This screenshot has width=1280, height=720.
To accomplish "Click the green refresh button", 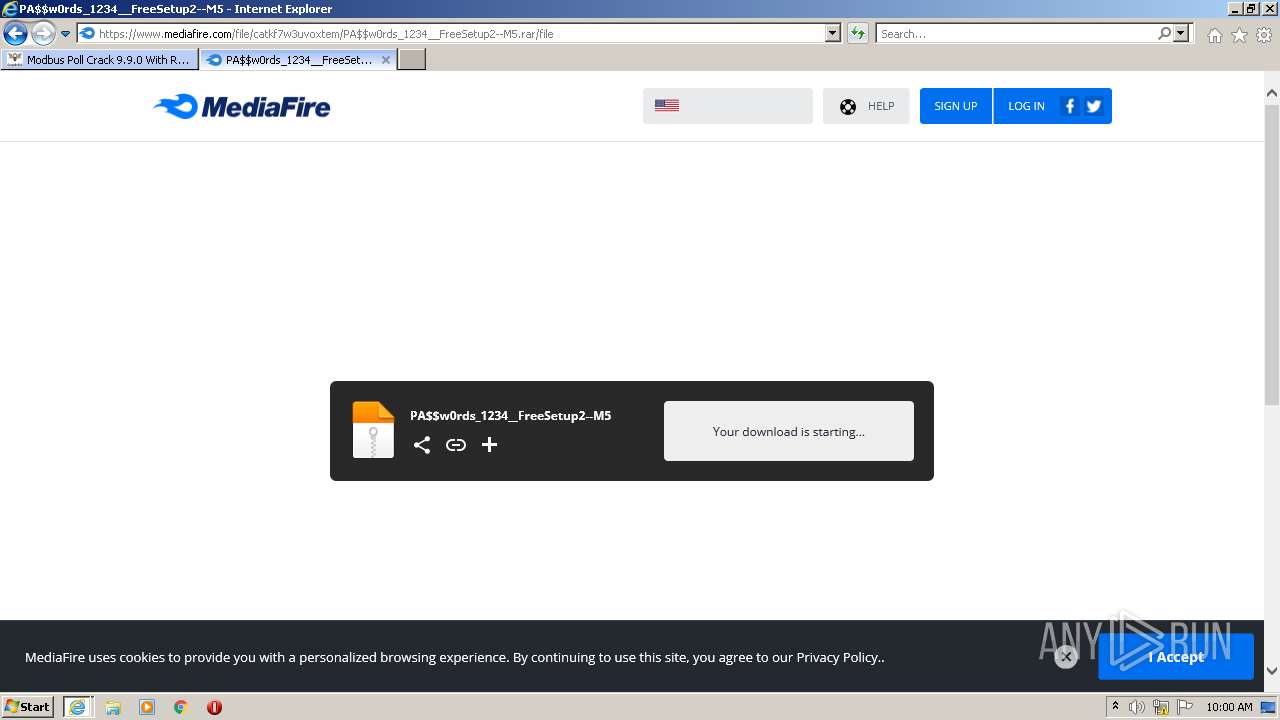I will pyautogui.click(x=858, y=33).
